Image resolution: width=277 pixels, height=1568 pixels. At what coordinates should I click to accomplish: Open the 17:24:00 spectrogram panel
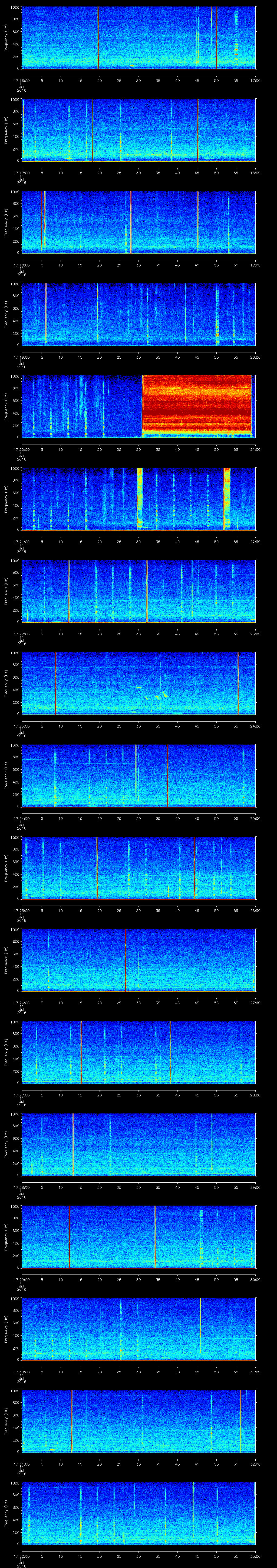pos(139,775)
